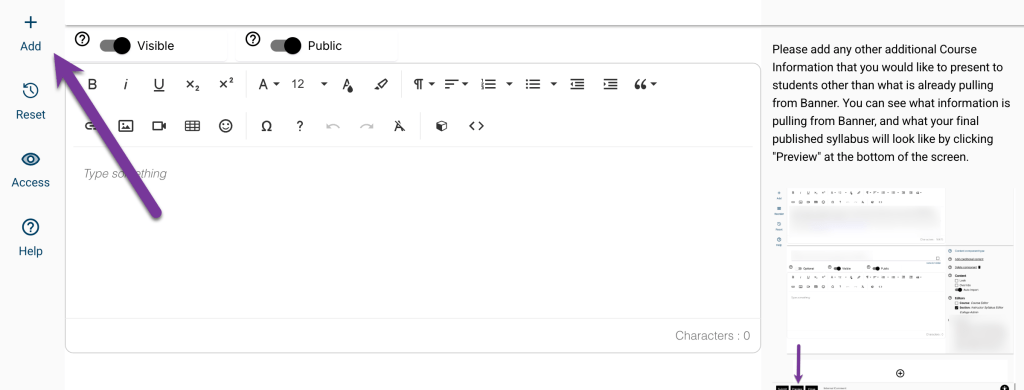1024x390 pixels.
Task: Click help icon beside Visible toggle
Action: click(82, 39)
